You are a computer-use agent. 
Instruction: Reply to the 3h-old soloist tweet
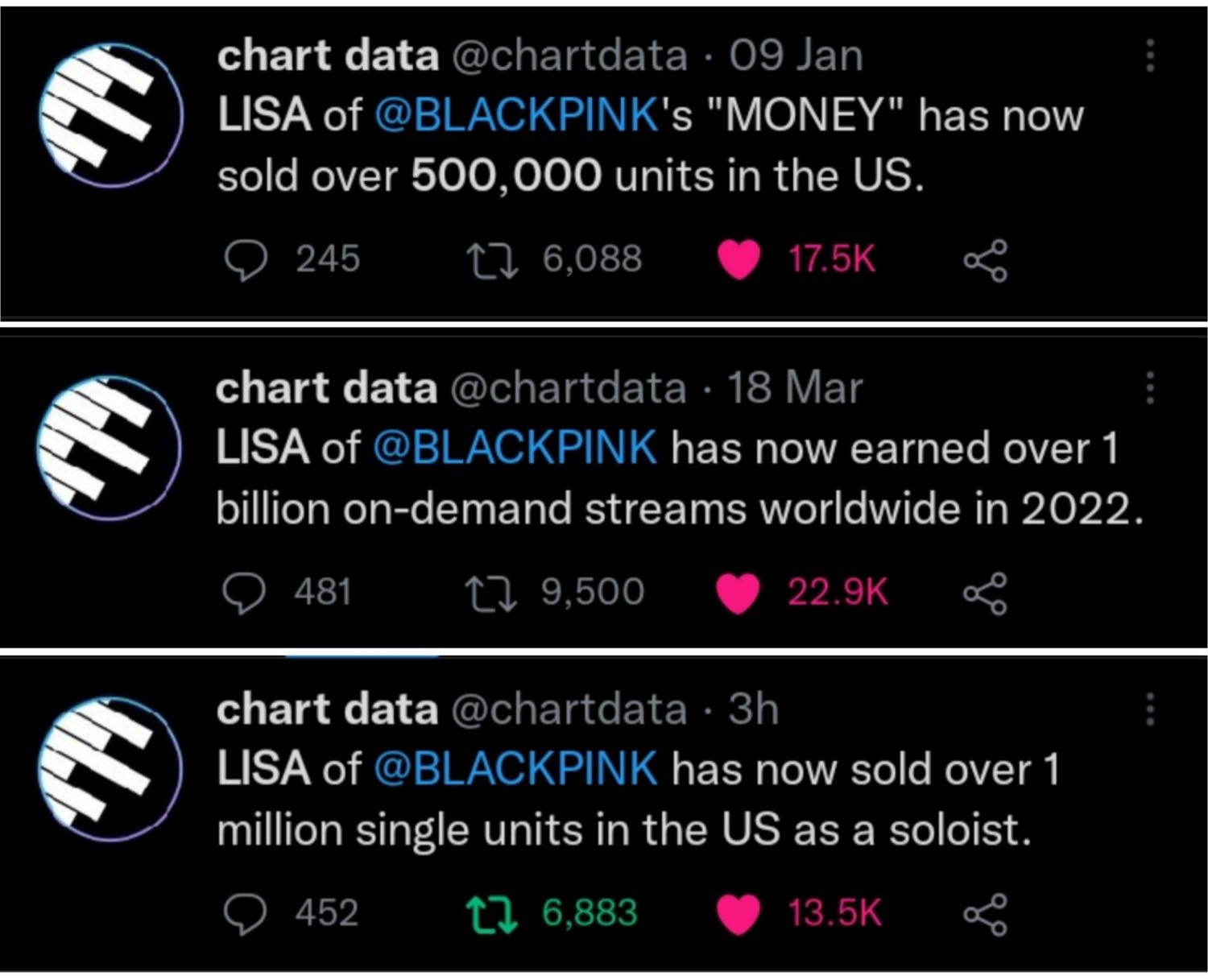244,914
